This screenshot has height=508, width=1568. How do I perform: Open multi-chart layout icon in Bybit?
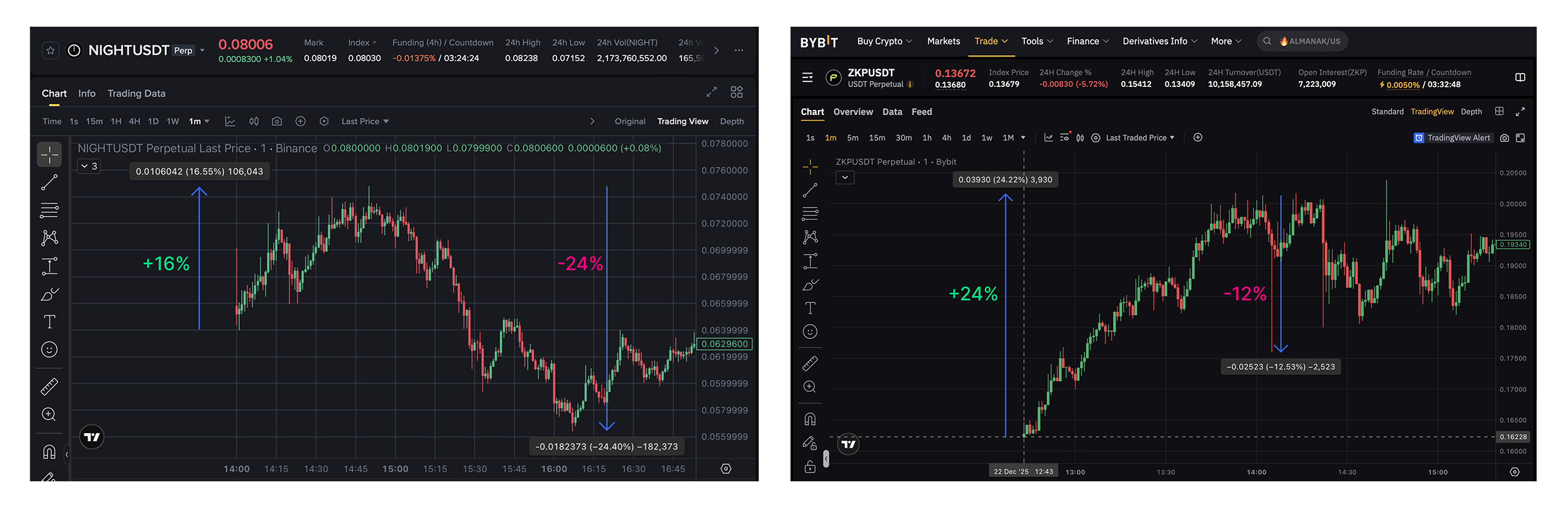1499,111
